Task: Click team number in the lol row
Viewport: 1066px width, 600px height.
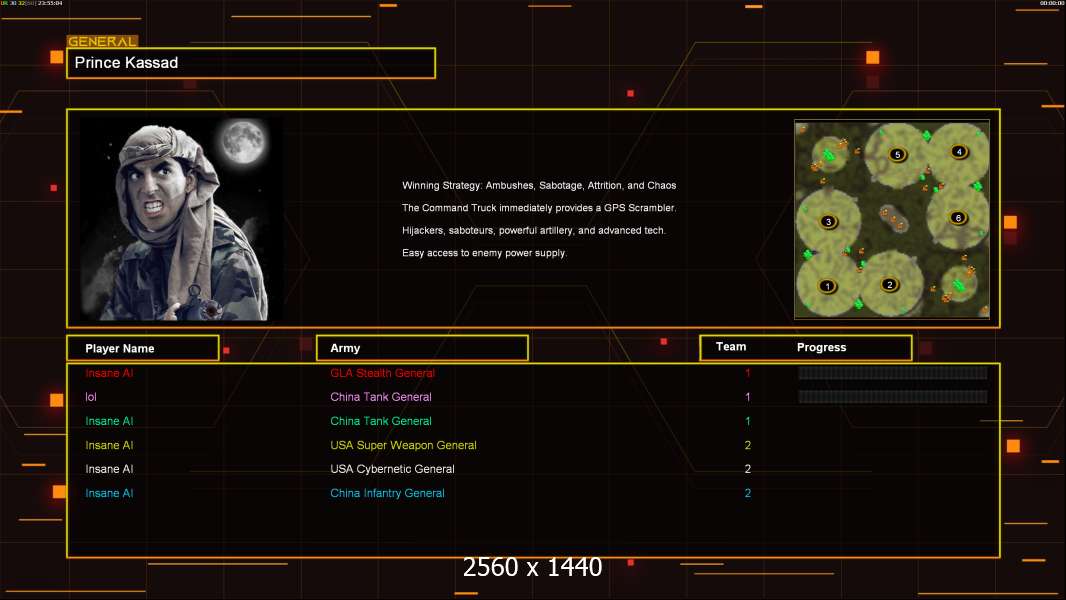Action: click(x=748, y=397)
